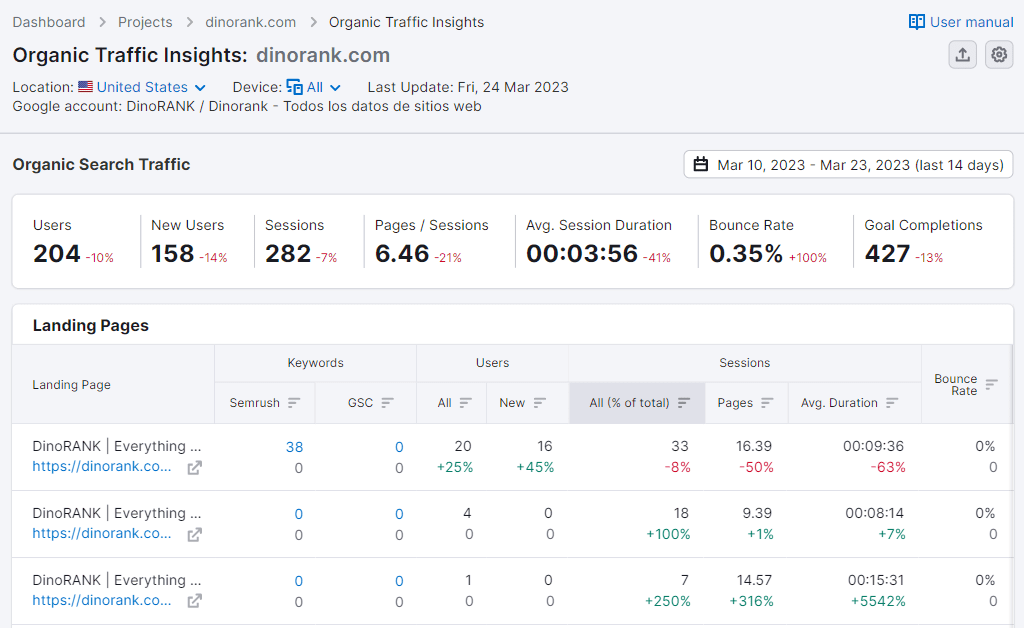Click the Users metric value 204
This screenshot has height=628, width=1024.
(x=57, y=253)
